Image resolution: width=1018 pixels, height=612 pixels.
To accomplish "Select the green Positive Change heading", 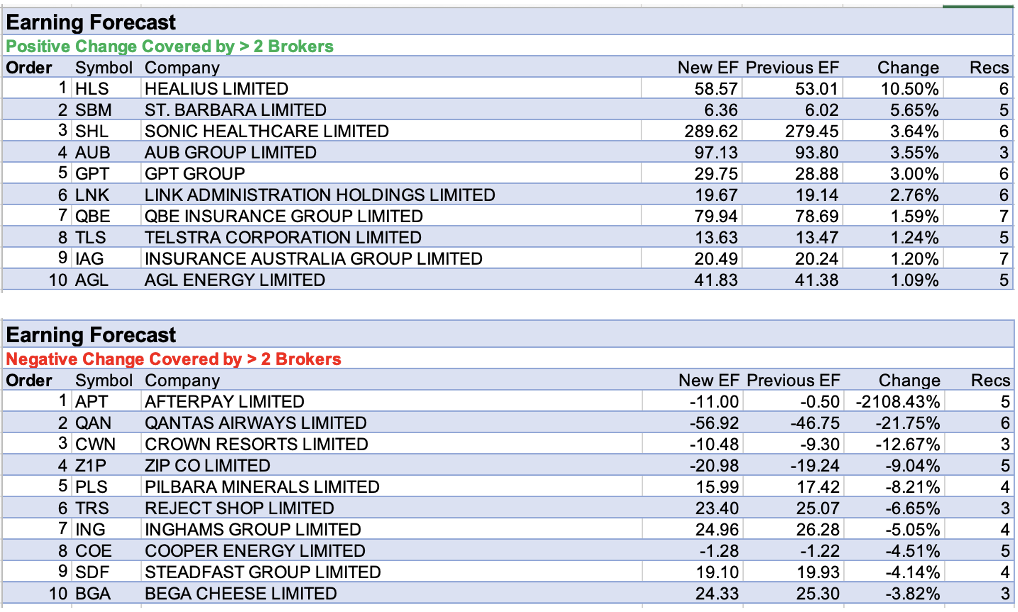I will coord(170,46).
